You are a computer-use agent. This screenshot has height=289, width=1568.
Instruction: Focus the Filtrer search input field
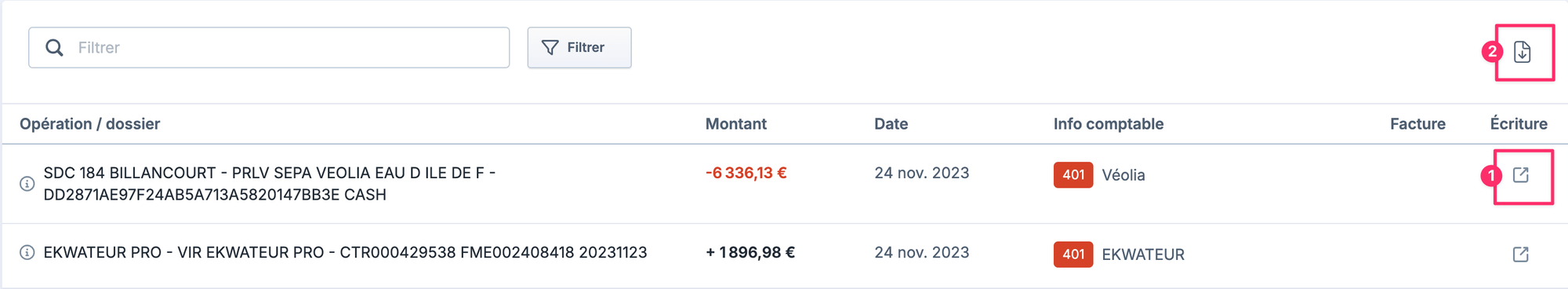pos(269,48)
